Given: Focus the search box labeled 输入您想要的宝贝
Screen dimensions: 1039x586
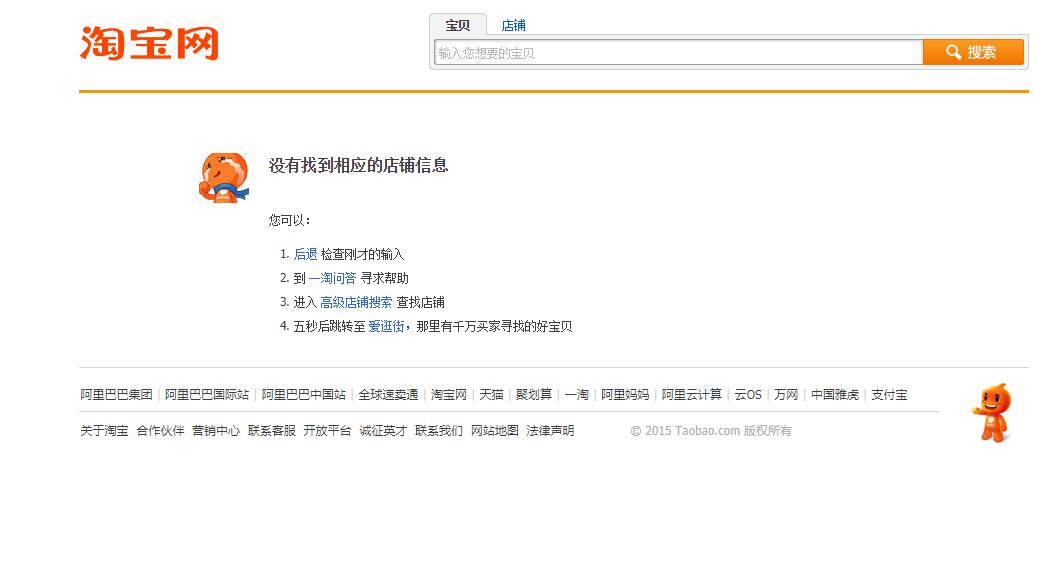Looking at the screenshot, I should 677,53.
